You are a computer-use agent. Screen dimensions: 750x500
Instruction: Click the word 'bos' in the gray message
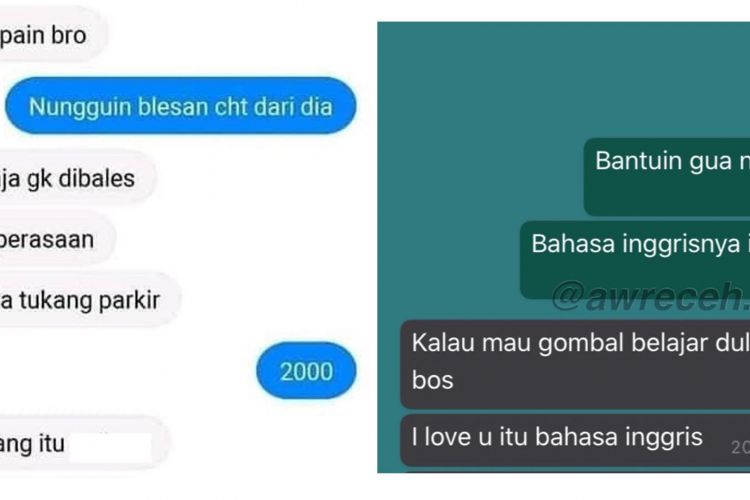432,380
